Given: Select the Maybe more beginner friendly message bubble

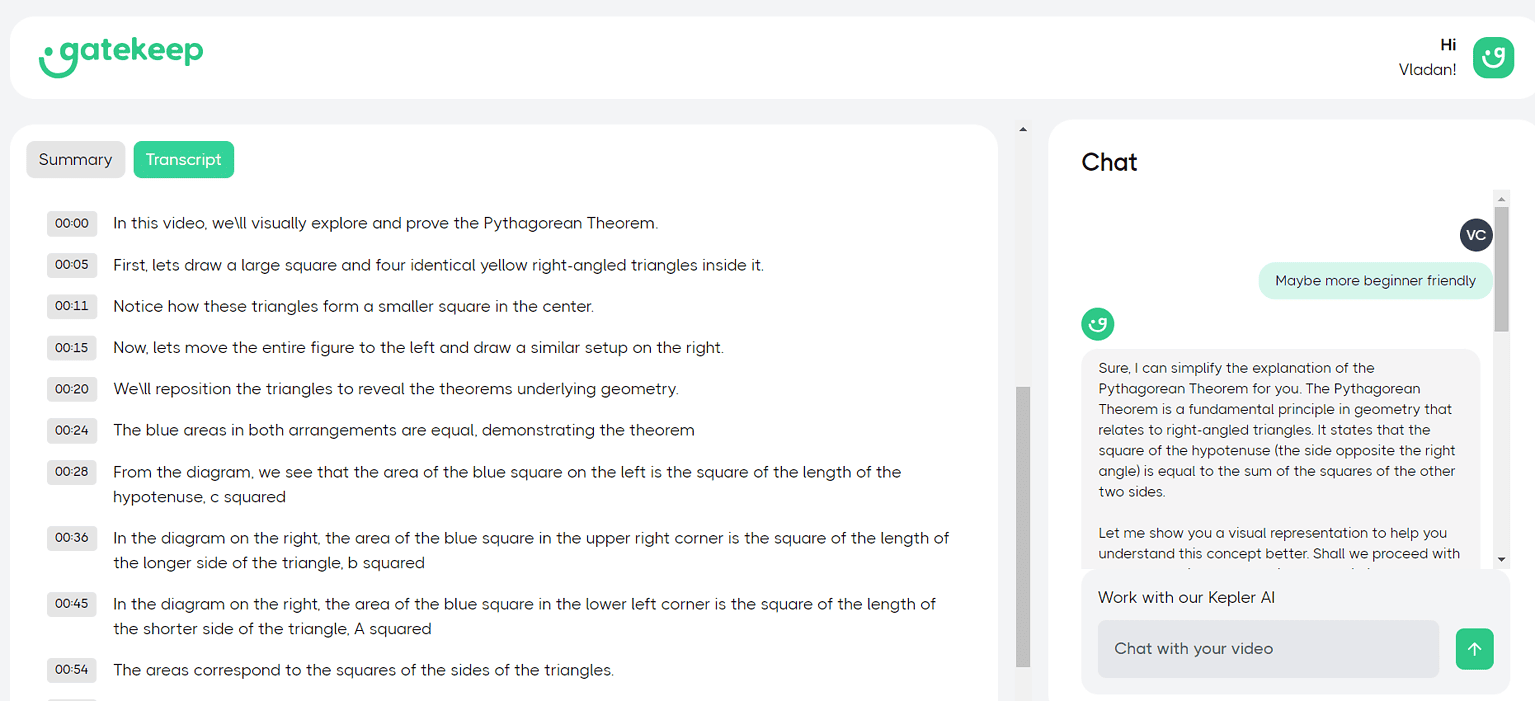Looking at the screenshot, I should [1375, 280].
